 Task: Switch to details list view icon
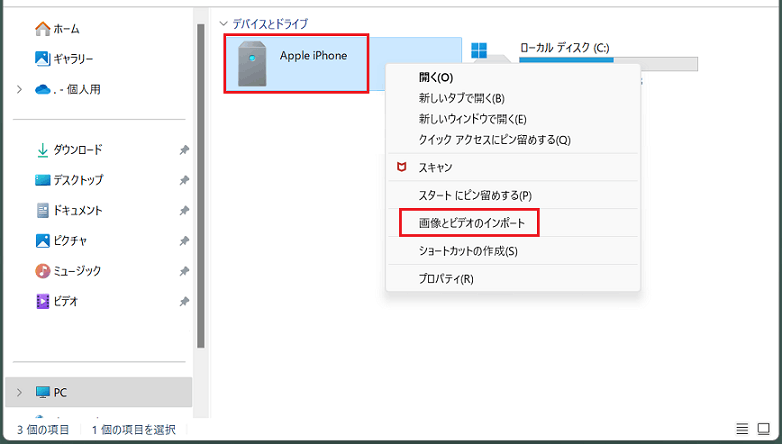point(742,429)
